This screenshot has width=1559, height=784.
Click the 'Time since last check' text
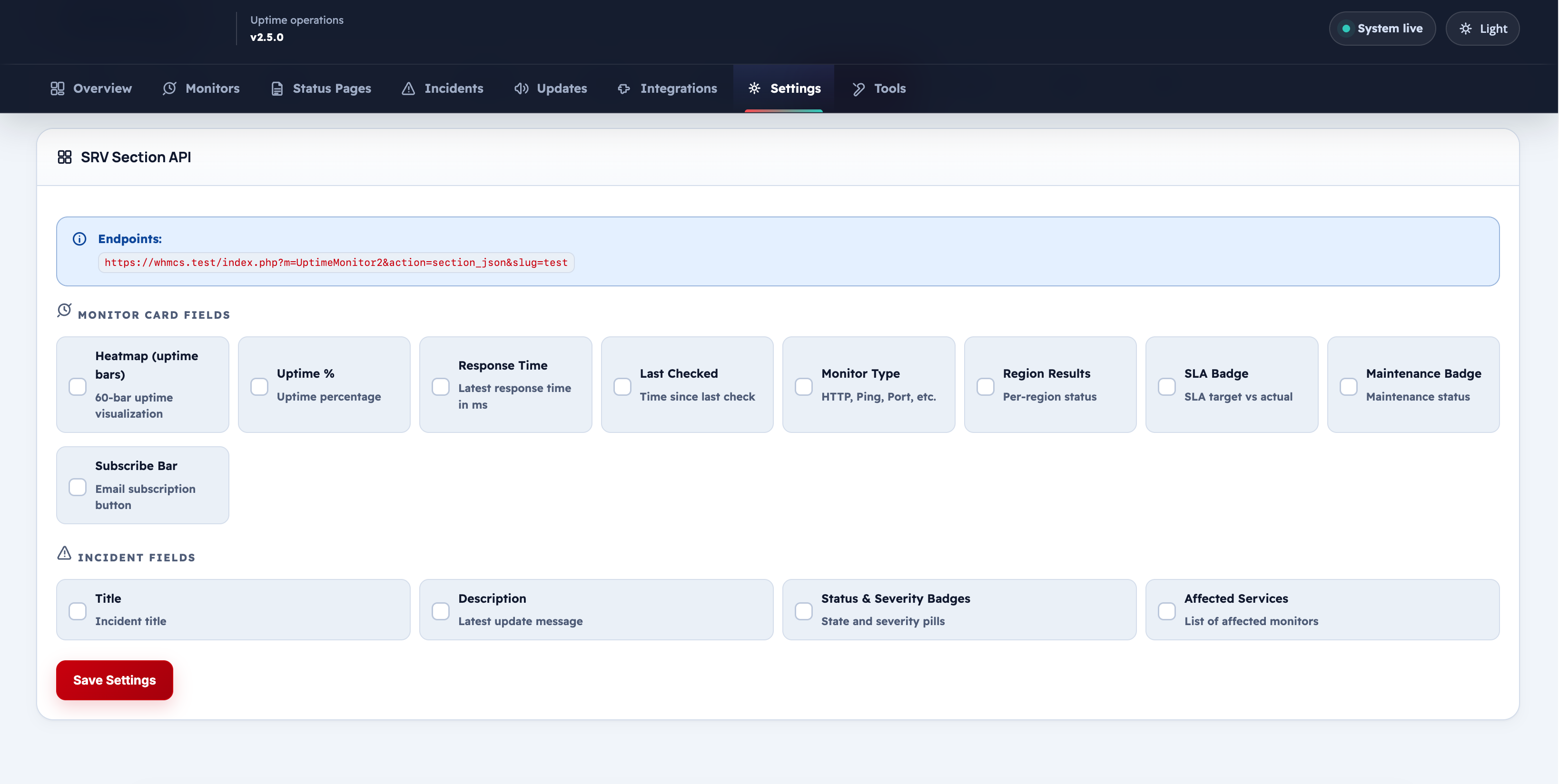(x=697, y=397)
